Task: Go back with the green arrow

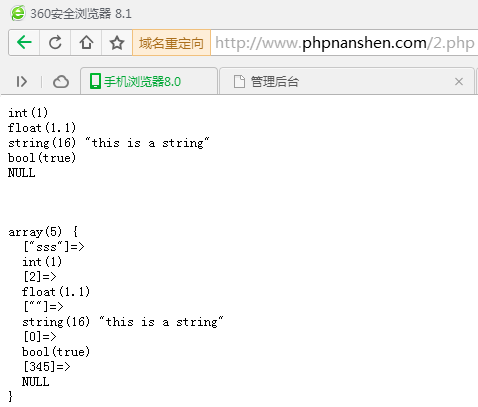Action: tap(24, 42)
